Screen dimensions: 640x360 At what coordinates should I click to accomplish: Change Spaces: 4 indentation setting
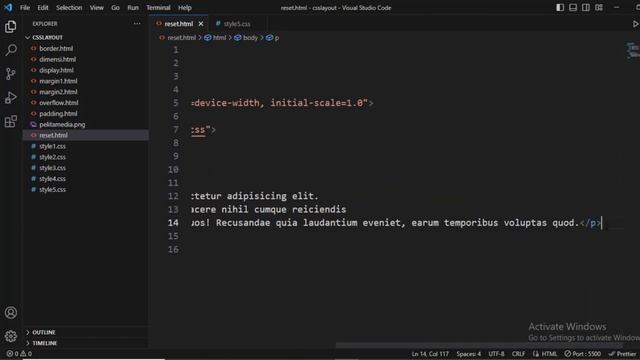point(469,354)
